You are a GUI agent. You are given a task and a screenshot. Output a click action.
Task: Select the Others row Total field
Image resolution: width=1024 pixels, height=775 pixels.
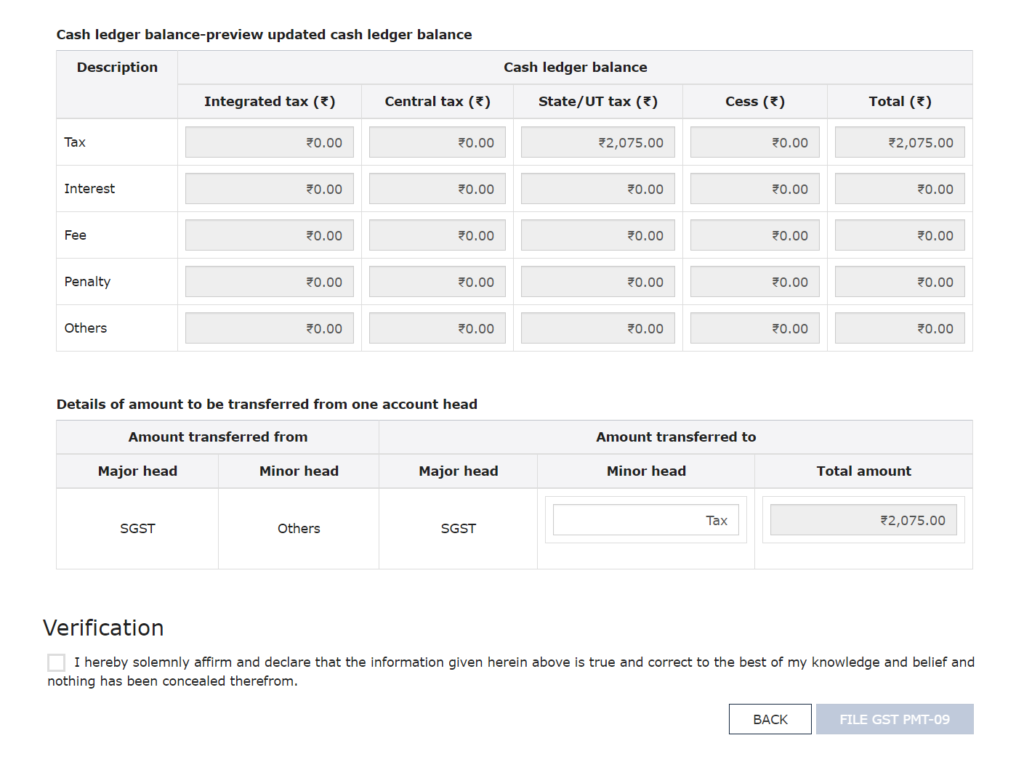tap(900, 329)
